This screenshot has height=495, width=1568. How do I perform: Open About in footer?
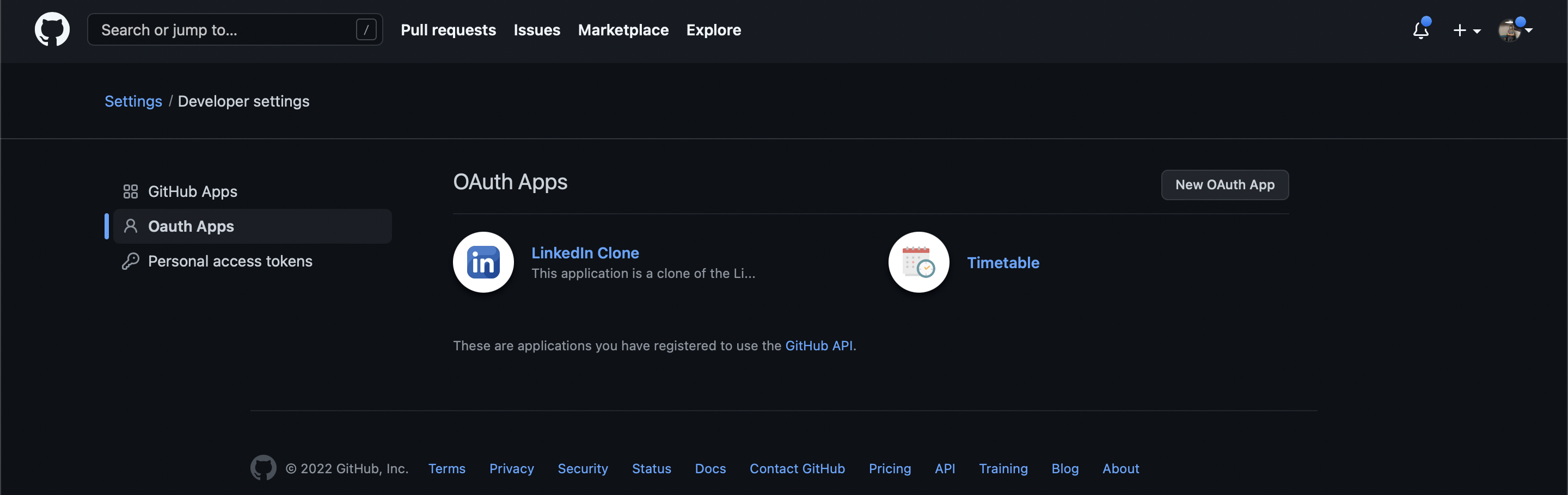click(x=1120, y=468)
